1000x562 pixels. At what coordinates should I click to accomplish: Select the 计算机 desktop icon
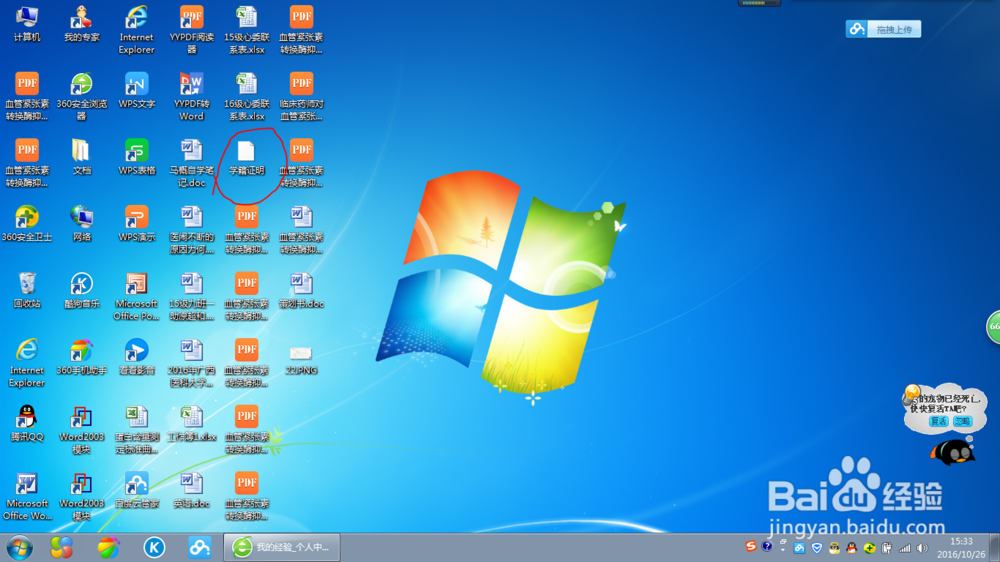point(27,24)
